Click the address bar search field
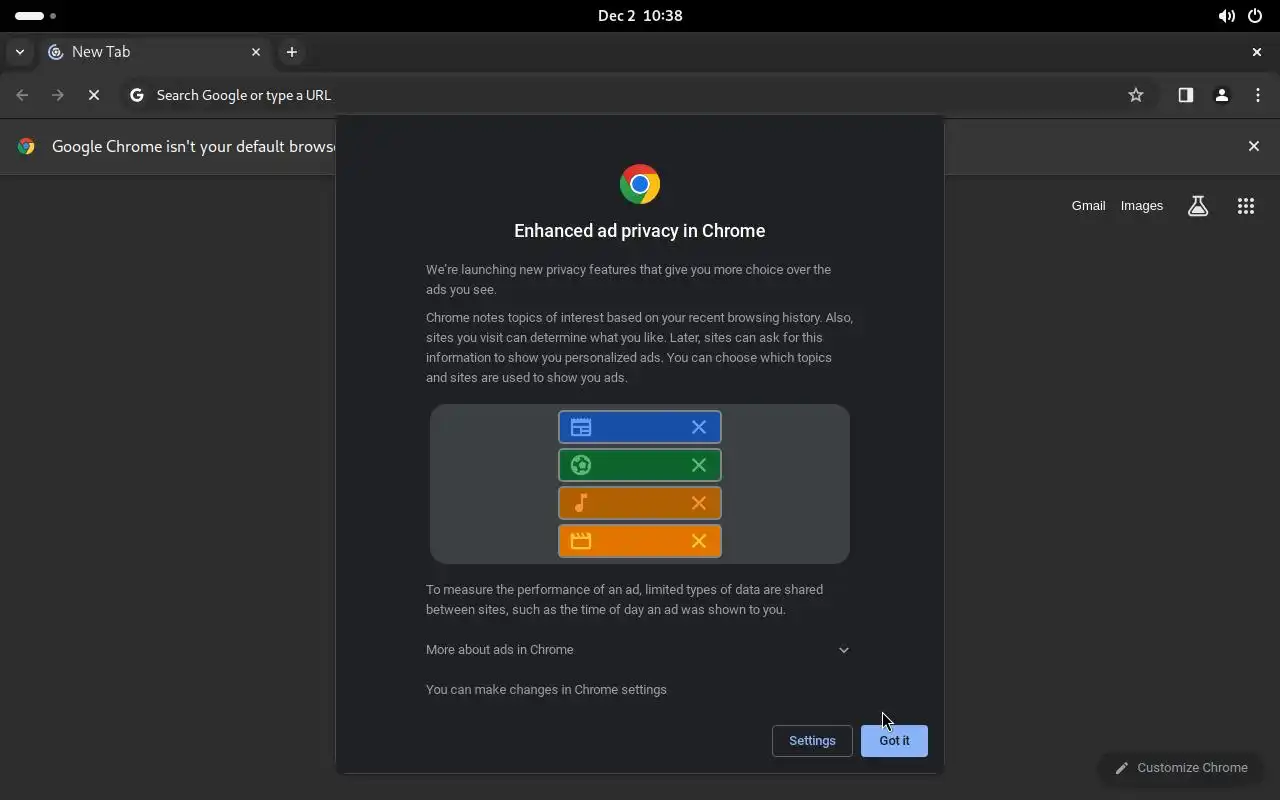This screenshot has width=1280, height=800. [x=638, y=95]
